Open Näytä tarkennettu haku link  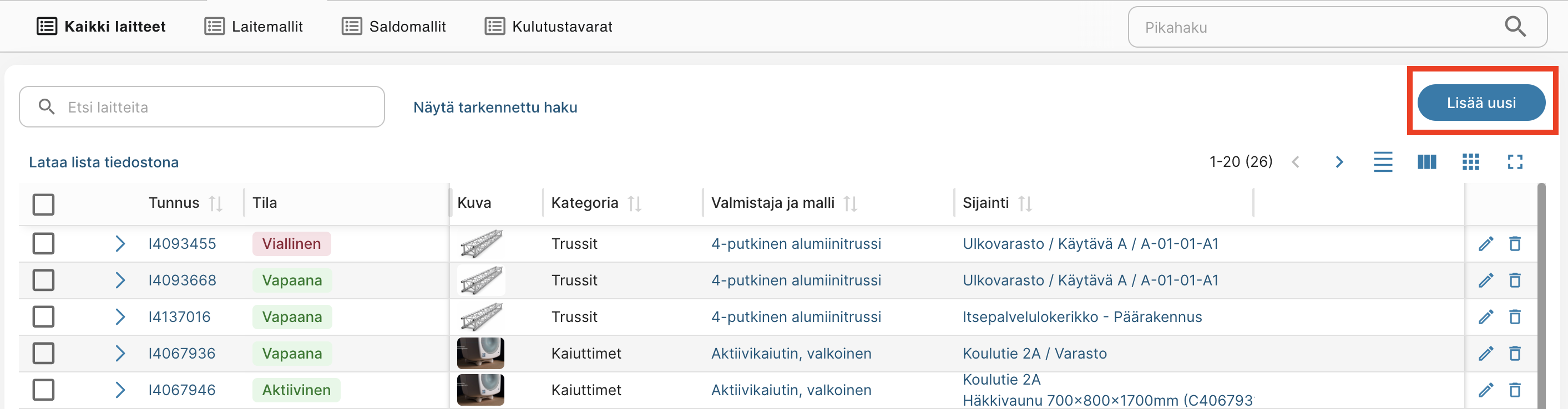pyautogui.click(x=495, y=108)
